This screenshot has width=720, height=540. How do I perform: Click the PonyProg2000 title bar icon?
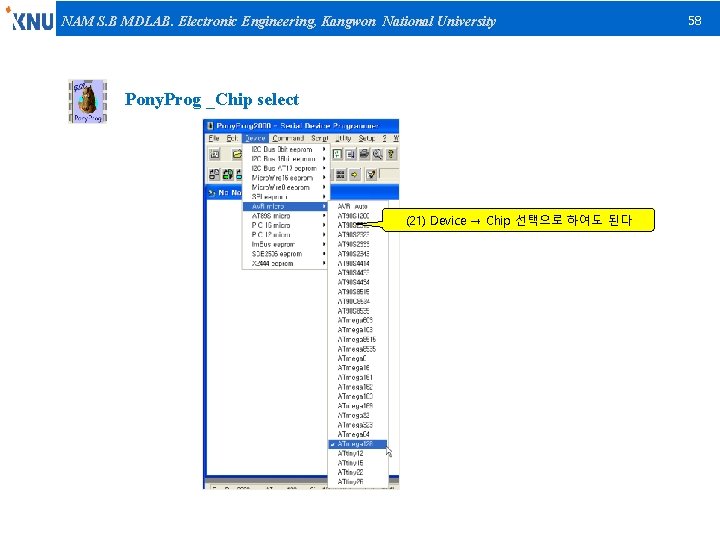pyautogui.click(x=210, y=126)
